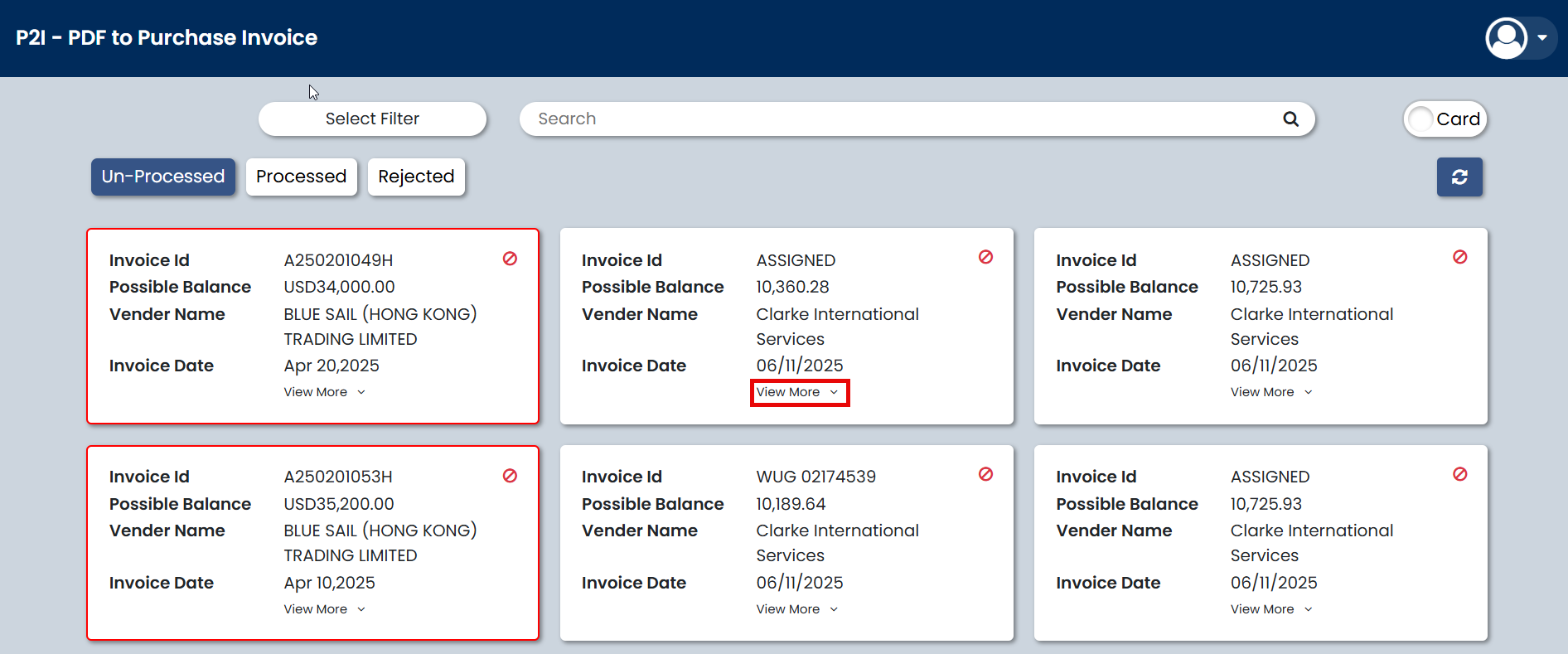
Task: Open the Select Filter dropdown
Action: click(372, 119)
